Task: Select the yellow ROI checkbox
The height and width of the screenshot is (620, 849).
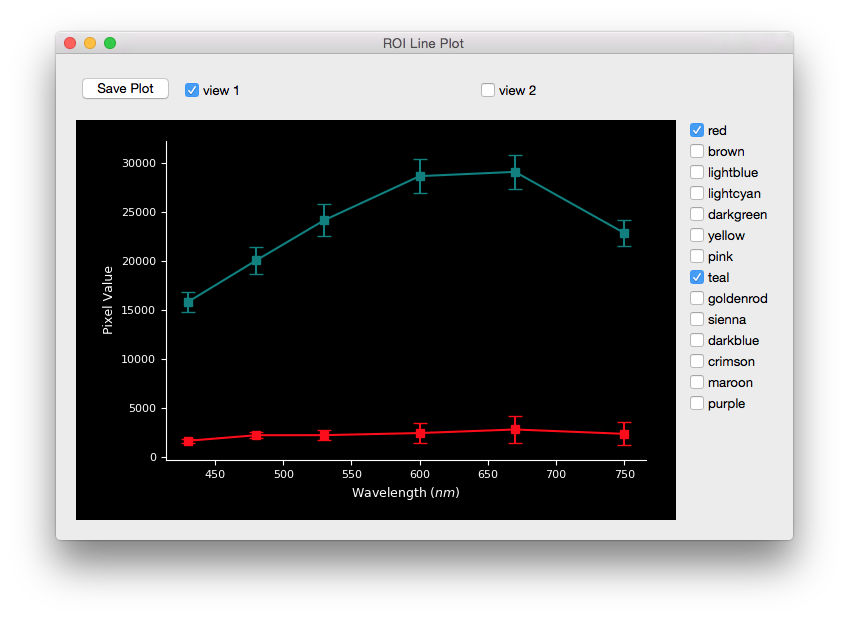Action: coord(697,235)
